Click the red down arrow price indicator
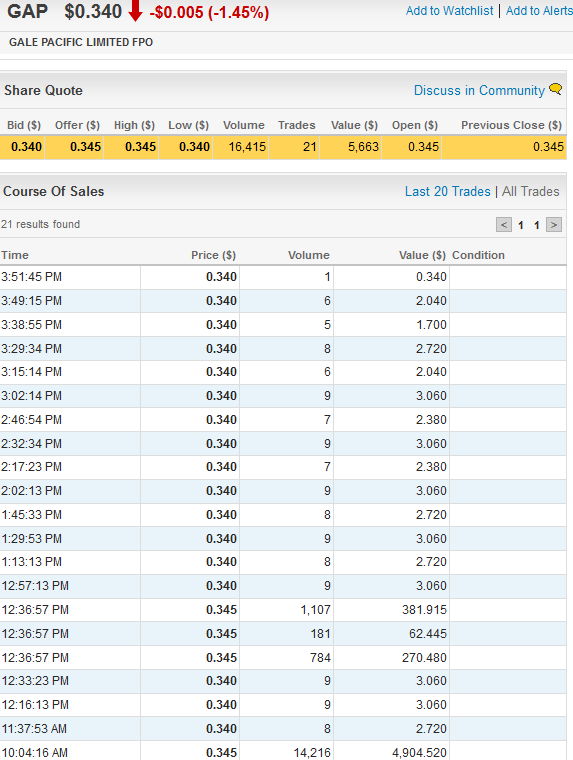Screen dimensions: 573x760 (x=135, y=11)
